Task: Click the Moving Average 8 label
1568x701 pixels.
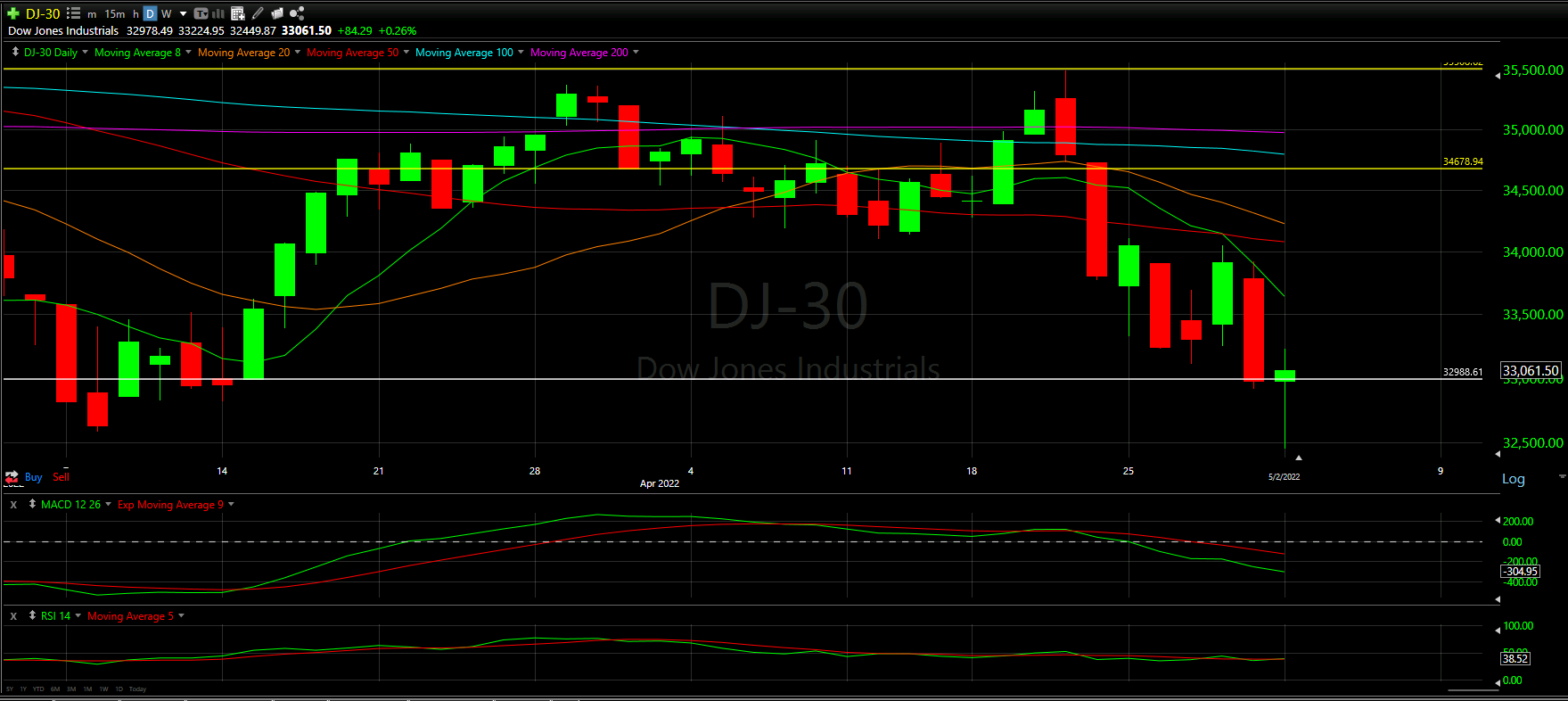Action: coord(137,53)
